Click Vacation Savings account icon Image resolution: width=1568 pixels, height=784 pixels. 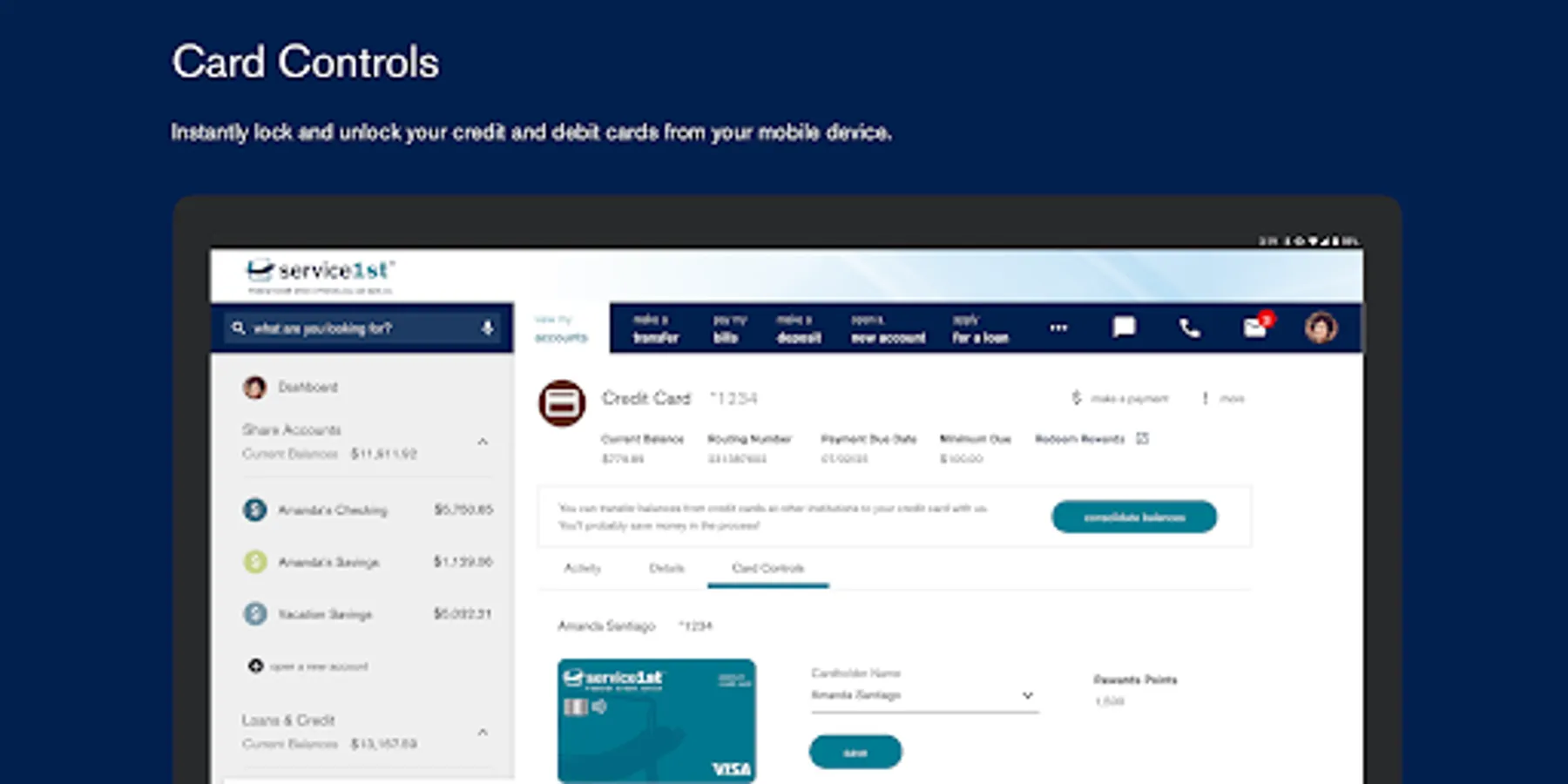pos(254,614)
